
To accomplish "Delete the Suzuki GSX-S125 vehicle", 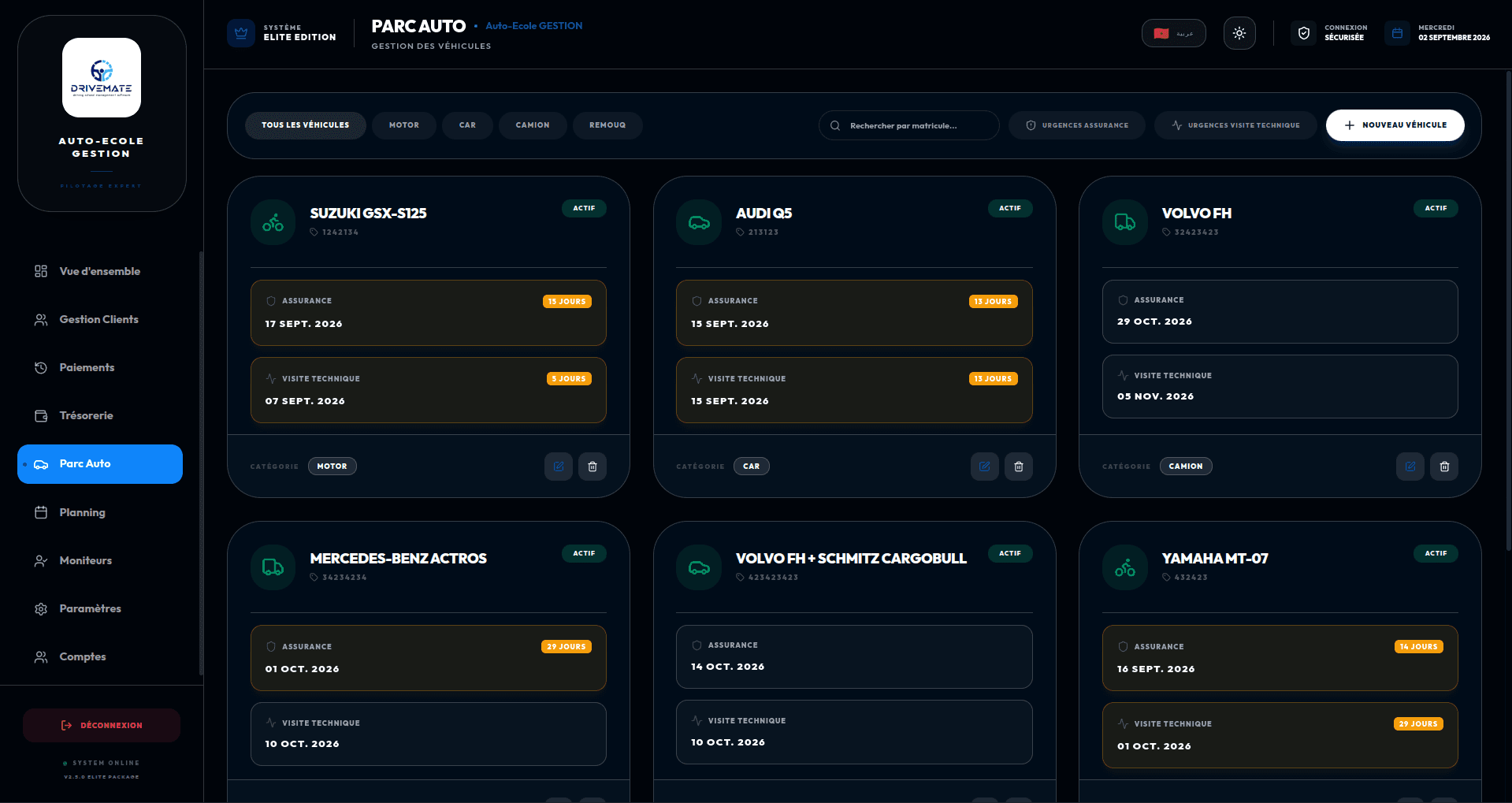I will click(x=593, y=467).
